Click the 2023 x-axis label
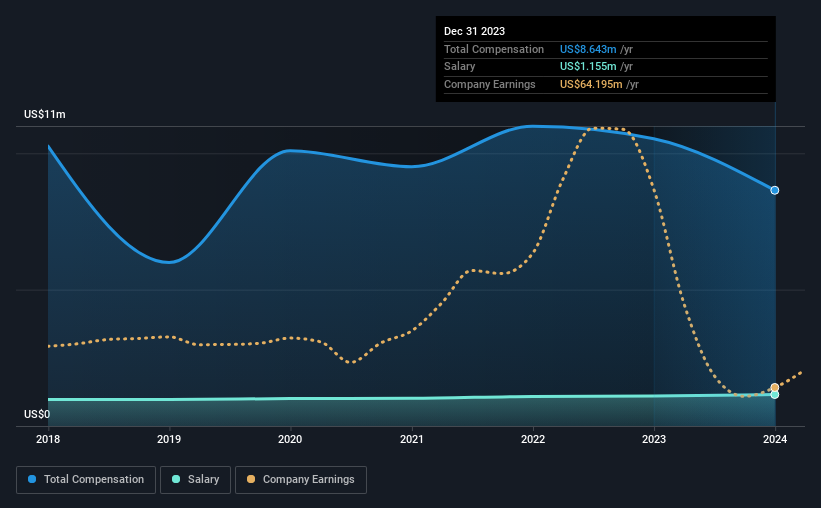This screenshot has width=821, height=508. tap(654, 439)
